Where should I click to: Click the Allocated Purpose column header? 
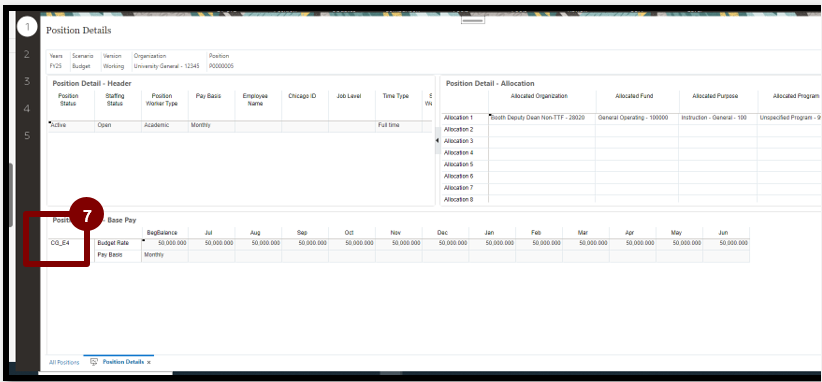[x=714, y=96]
